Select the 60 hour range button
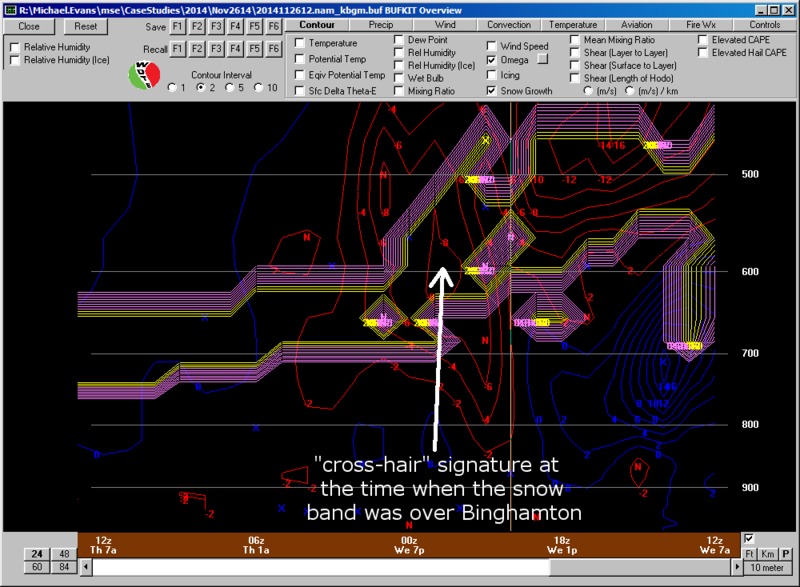 coord(37,567)
